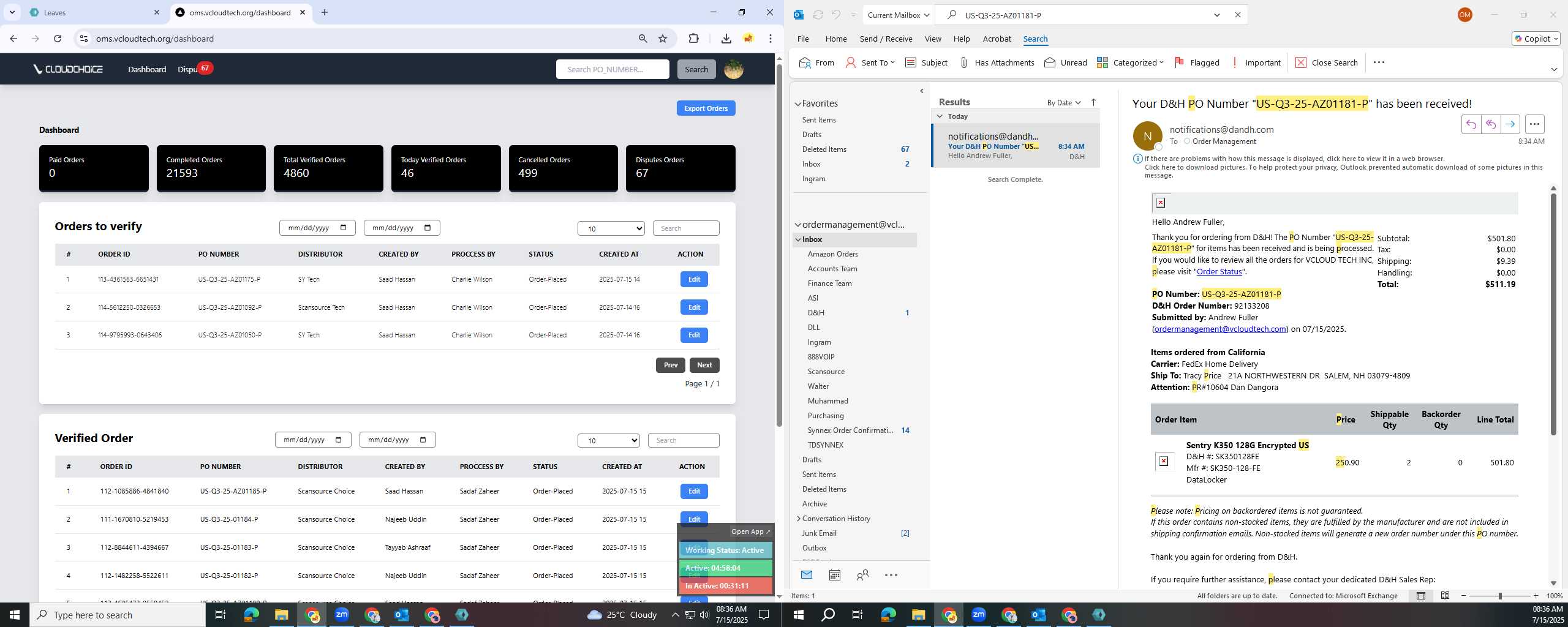Open Outlook Calendar navigation icon
This screenshot has height=627, width=1568.
click(x=834, y=575)
